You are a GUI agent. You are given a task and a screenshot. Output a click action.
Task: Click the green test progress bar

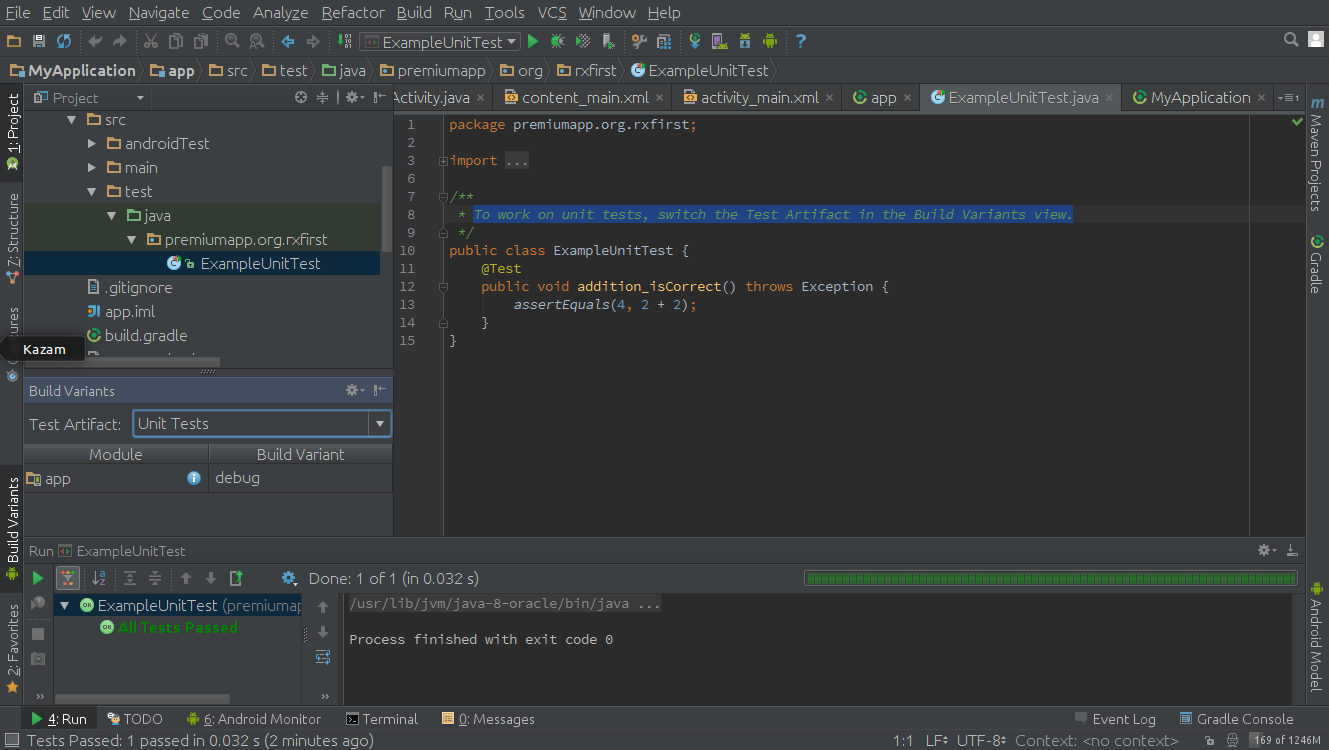pos(1051,578)
